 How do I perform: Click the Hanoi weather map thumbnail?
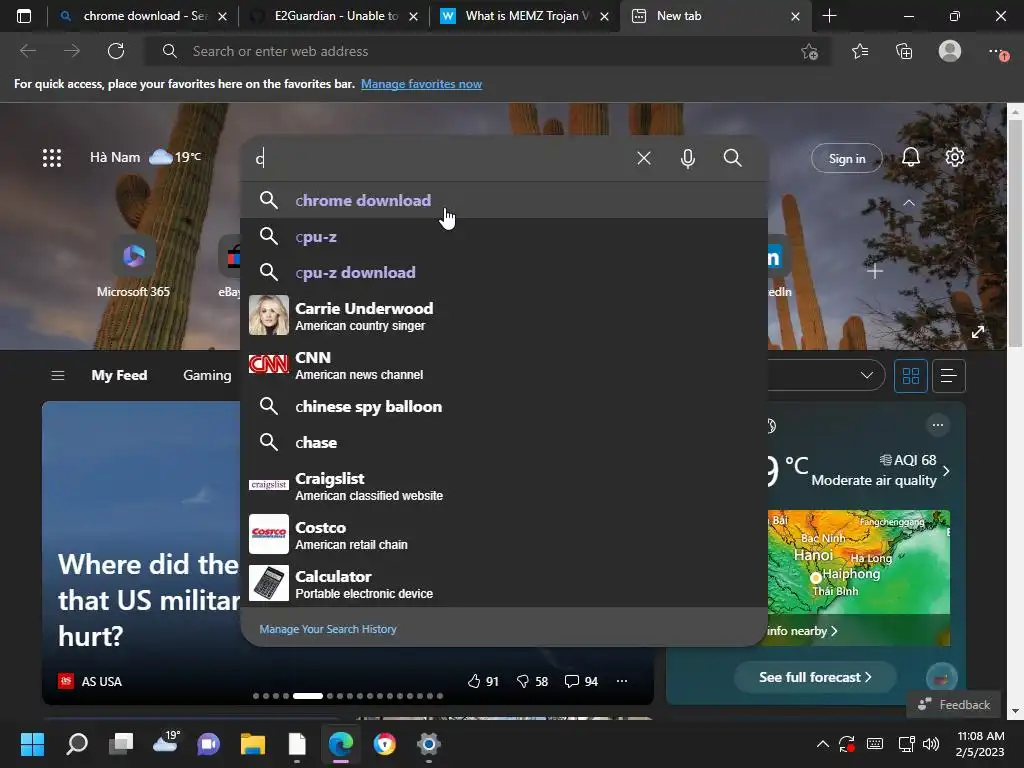(859, 577)
